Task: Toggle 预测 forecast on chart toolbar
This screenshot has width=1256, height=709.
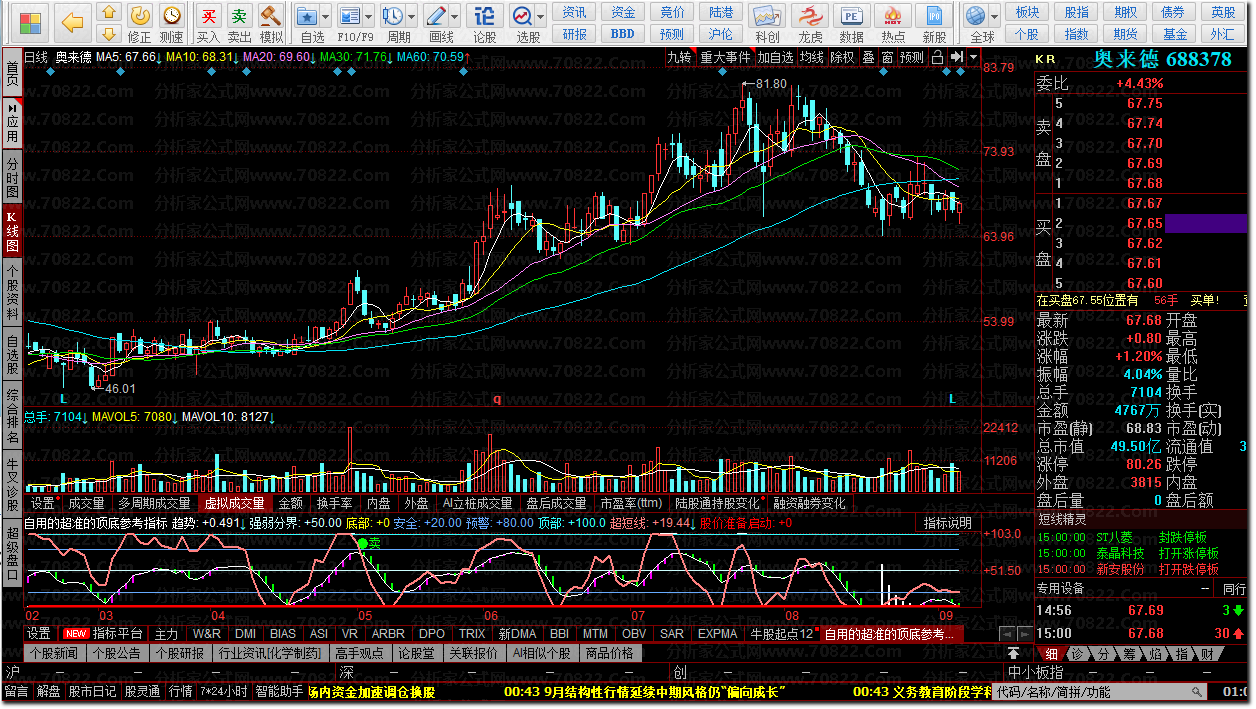Action: pyautogui.click(x=912, y=57)
